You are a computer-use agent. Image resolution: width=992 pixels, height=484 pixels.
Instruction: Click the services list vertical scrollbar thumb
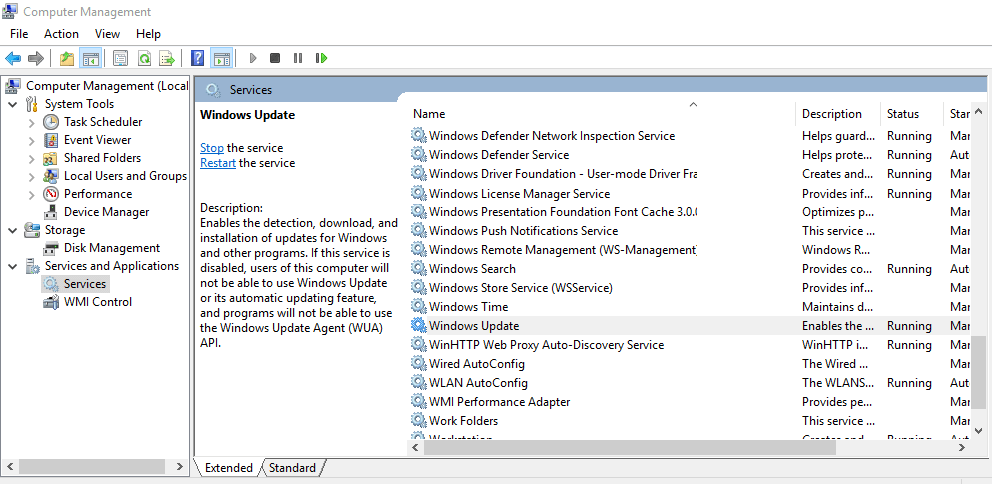978,371
